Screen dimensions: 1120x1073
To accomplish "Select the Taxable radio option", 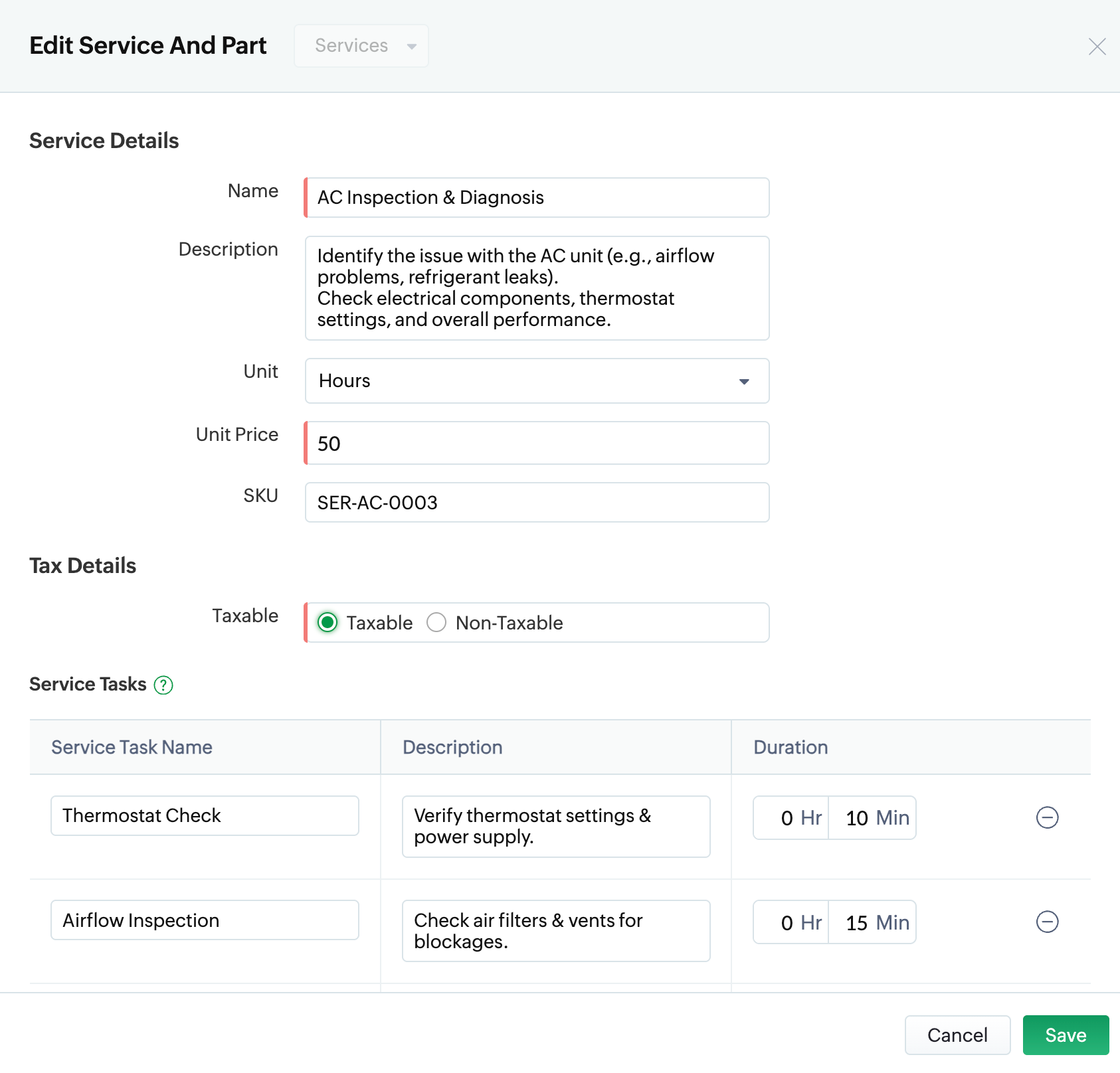I will coord(327,623).
